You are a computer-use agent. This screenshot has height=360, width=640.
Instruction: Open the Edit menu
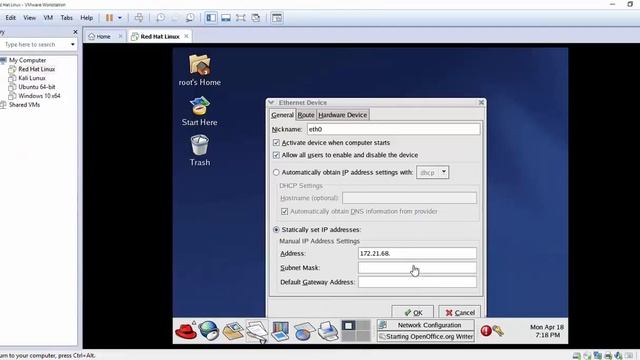[x=11, y=18]
